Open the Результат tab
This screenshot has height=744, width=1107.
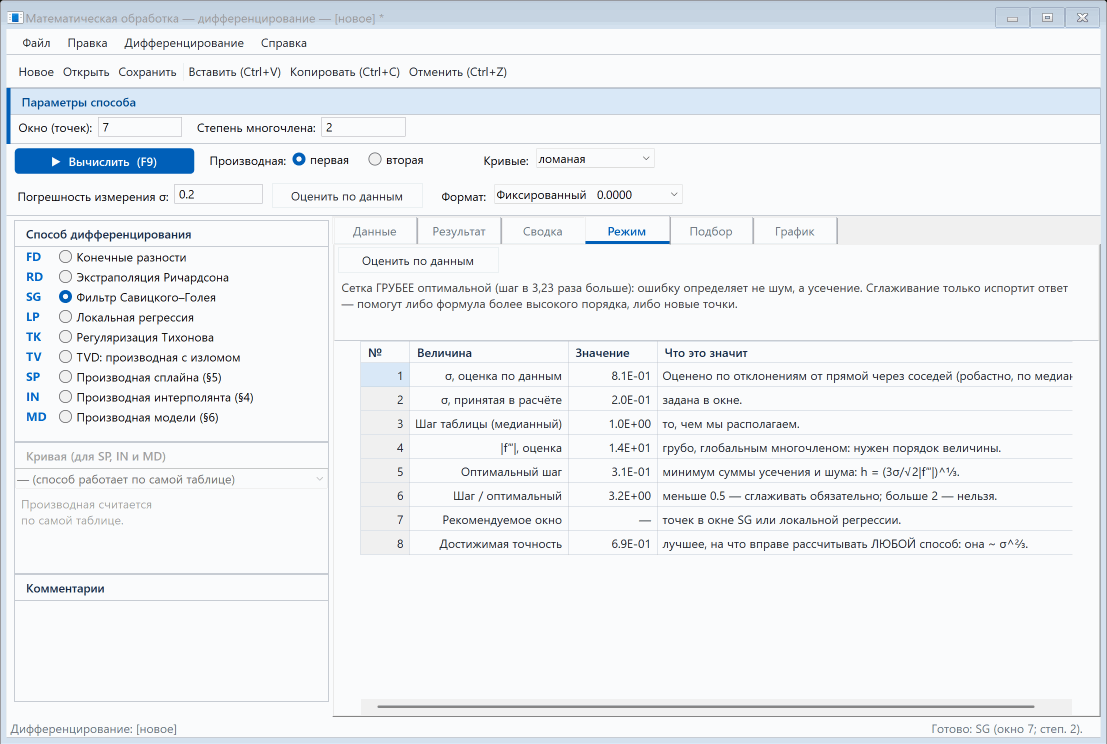pos(459,232)
